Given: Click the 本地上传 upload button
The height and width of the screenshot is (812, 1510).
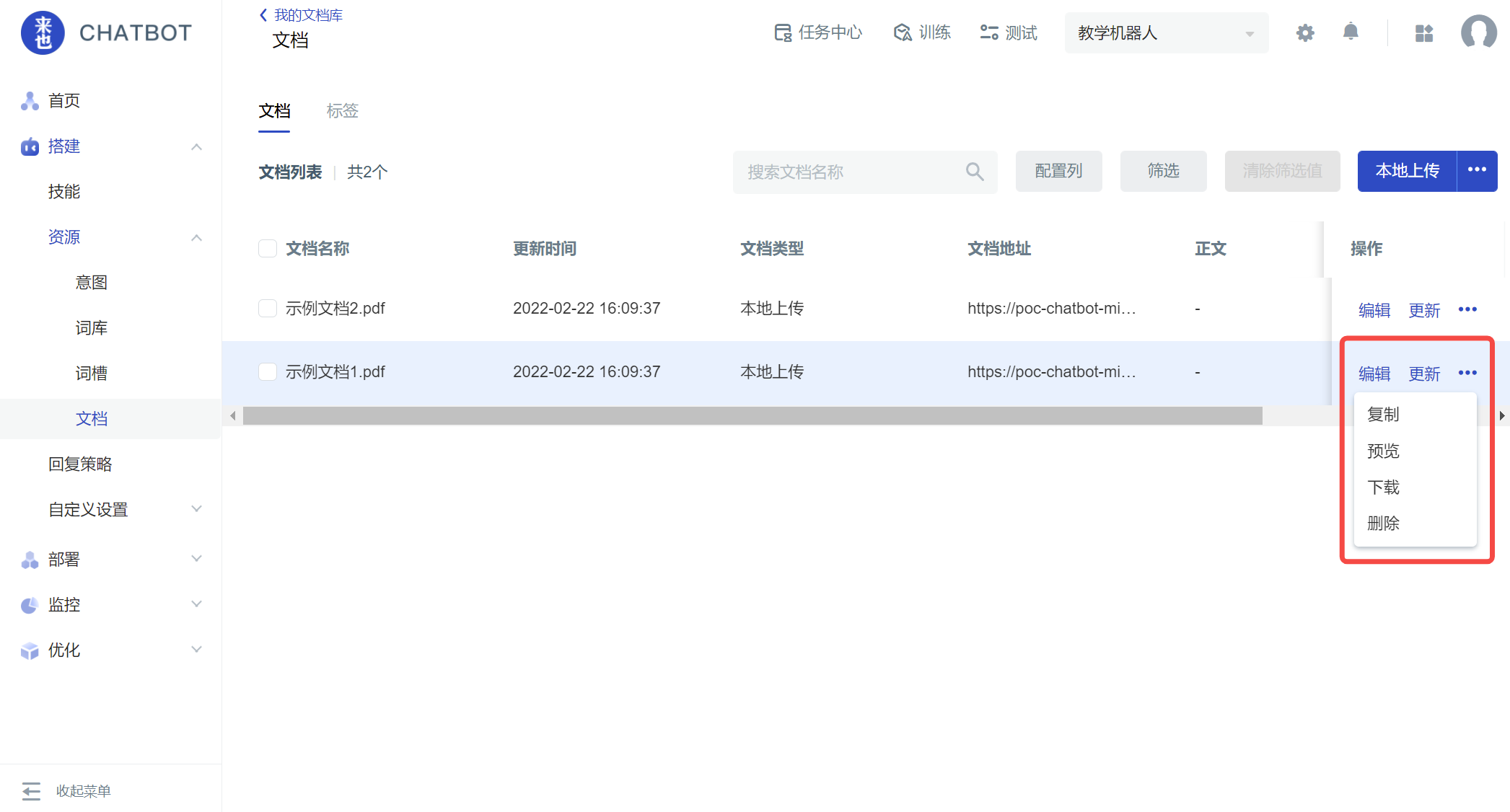Looking at the screenshot, I should click(x=1407, y=171).
